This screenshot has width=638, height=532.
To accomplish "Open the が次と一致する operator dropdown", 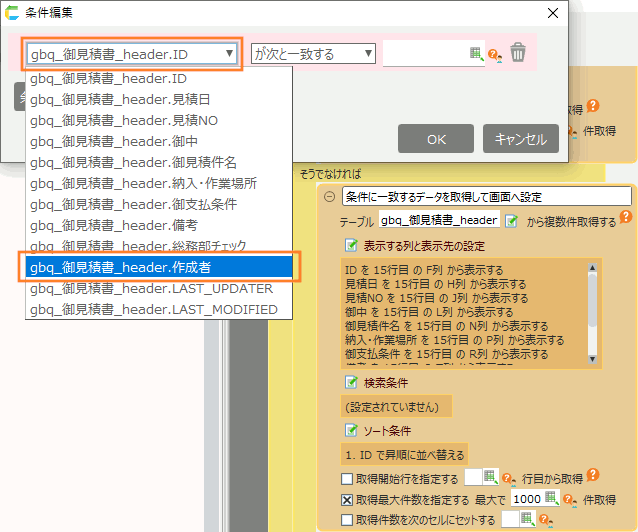I will (313, 53).
